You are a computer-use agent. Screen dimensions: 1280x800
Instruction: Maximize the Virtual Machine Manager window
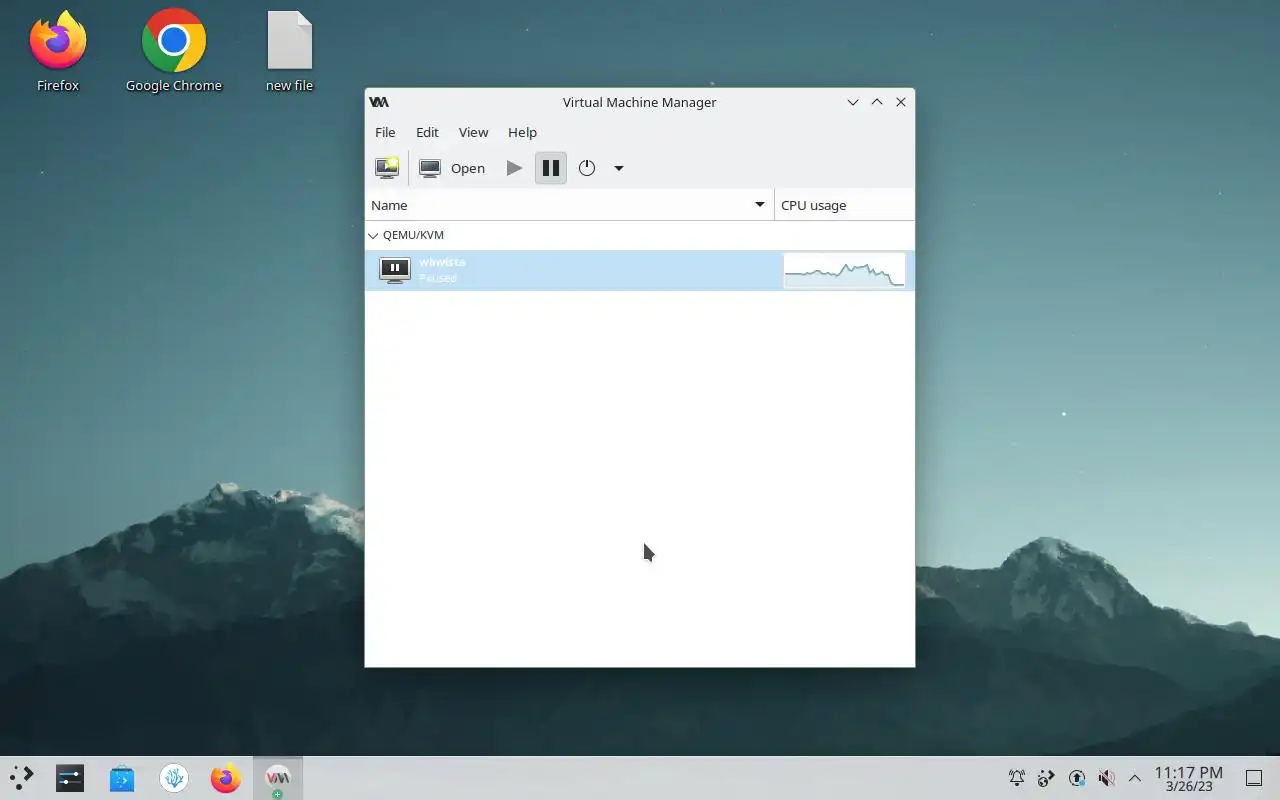tap(877, 102)
